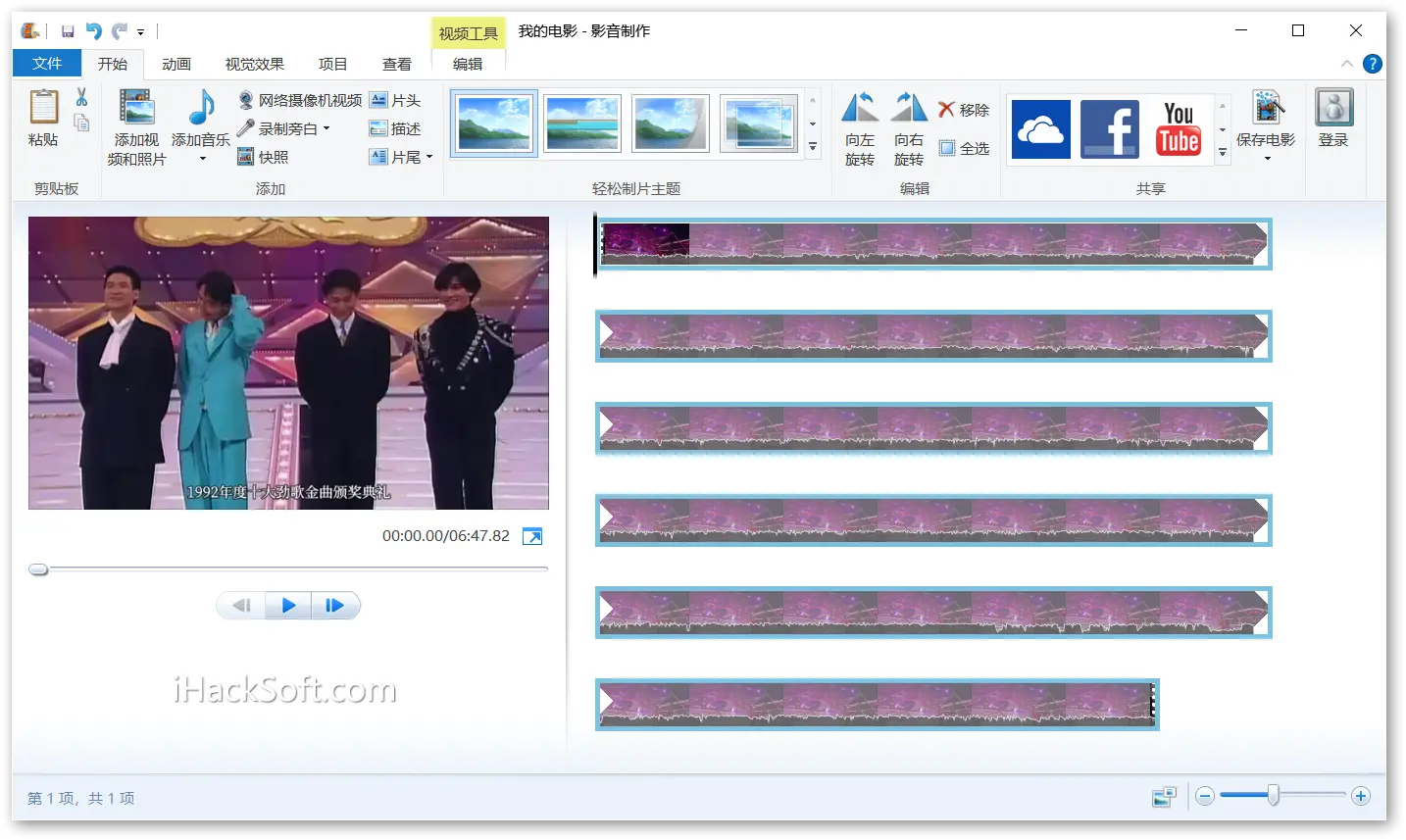Play the video preview
Screen dimensions: 1406x840
(x=288, y=606)
